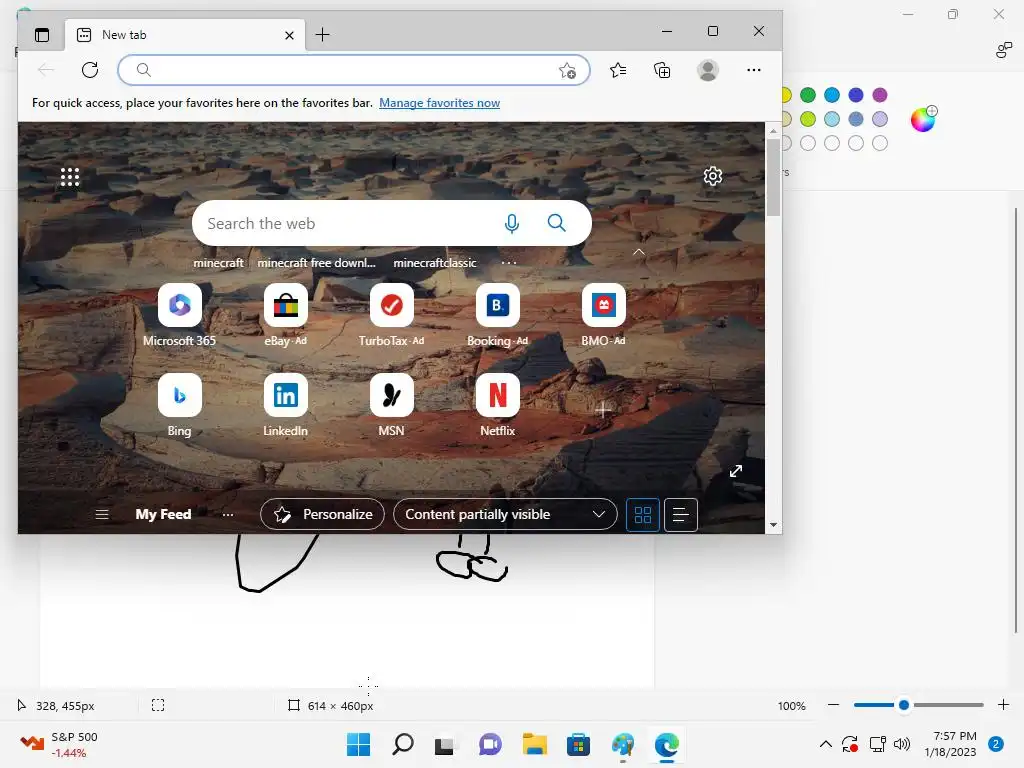1024x768 pixels.
Task: Open the app launcher grid icon
Action: pos(70,177)
